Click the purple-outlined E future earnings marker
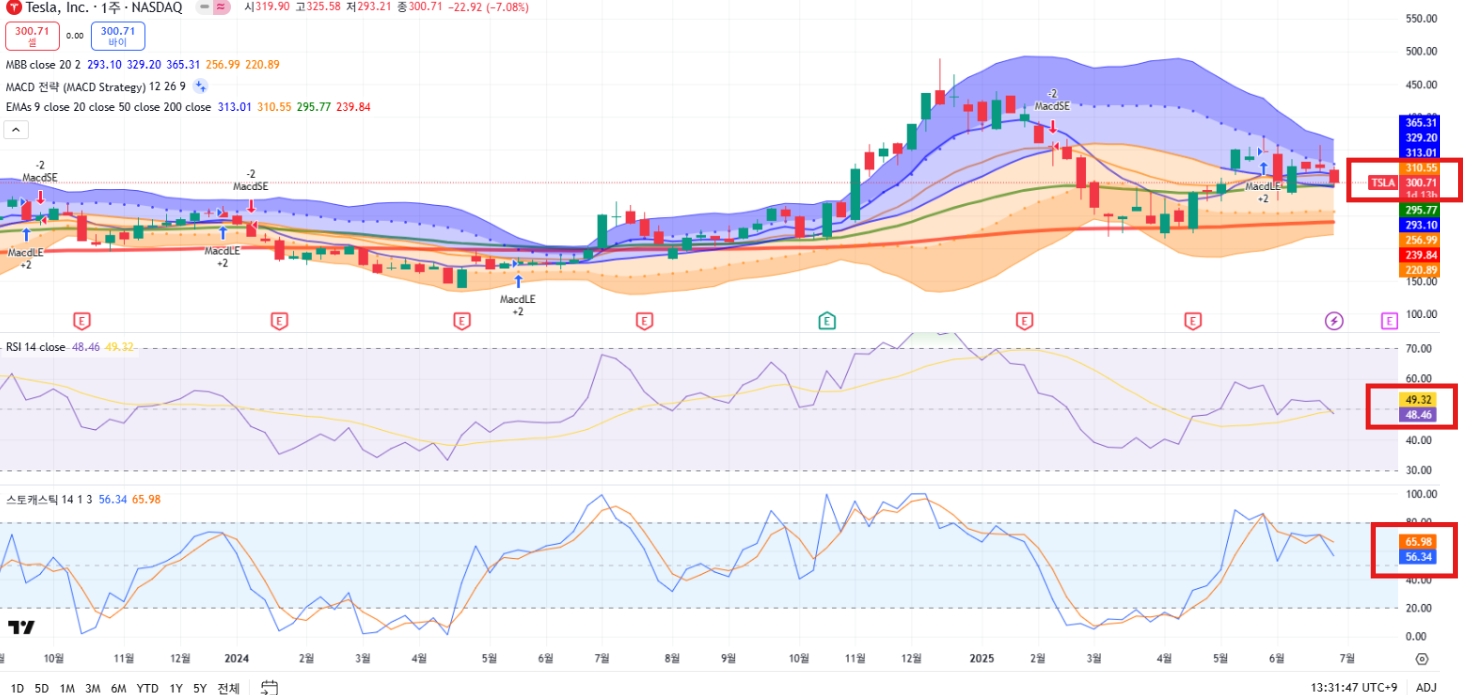The width and height of the screenshot is (1463, 695). click(x=1389, y=320)
